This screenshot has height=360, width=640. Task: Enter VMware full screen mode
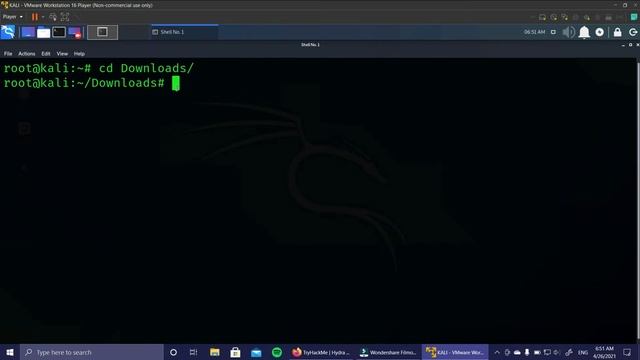[x=65, y=17]
